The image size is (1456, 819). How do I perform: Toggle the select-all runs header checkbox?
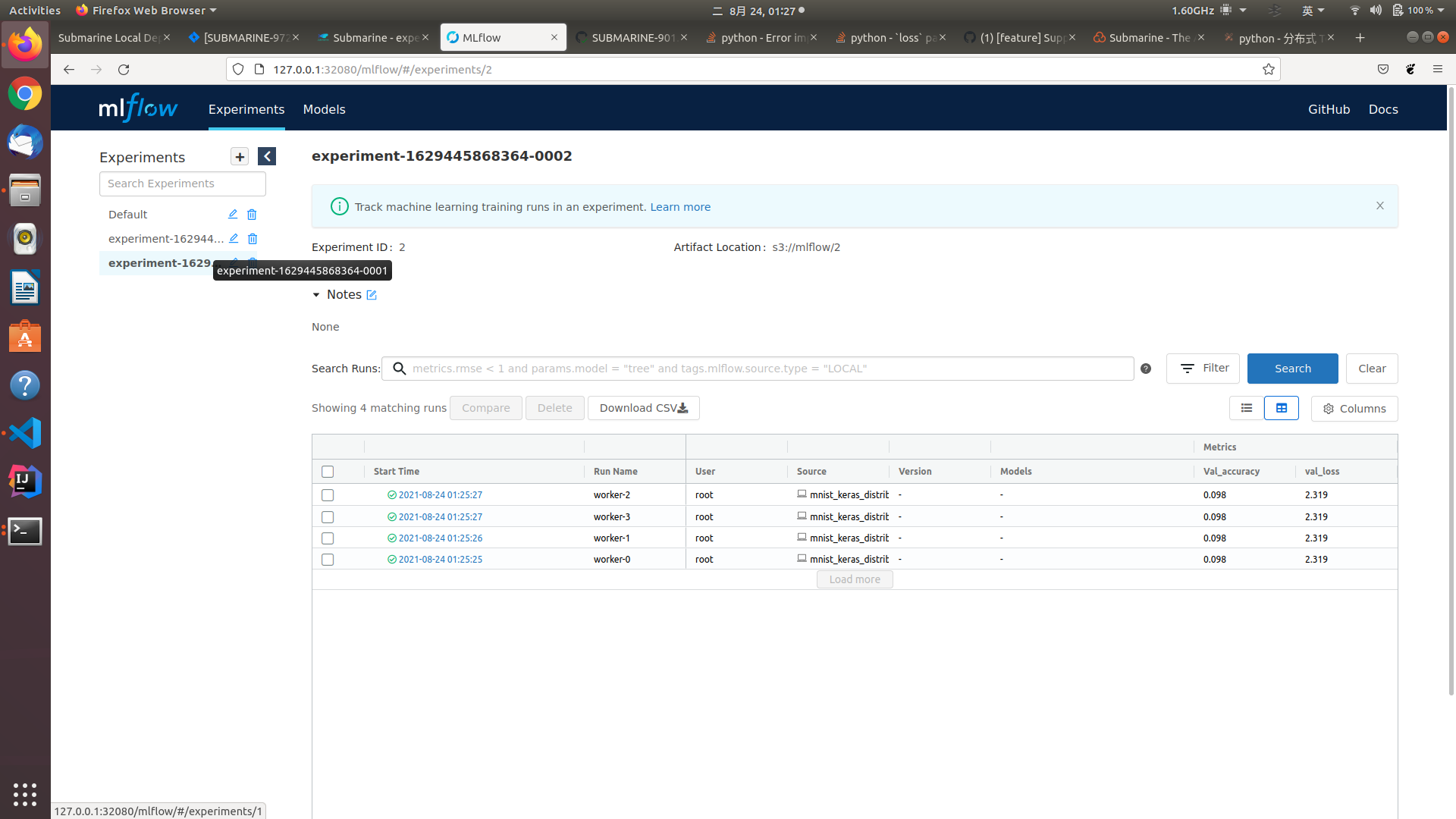[x=328, y=472]
